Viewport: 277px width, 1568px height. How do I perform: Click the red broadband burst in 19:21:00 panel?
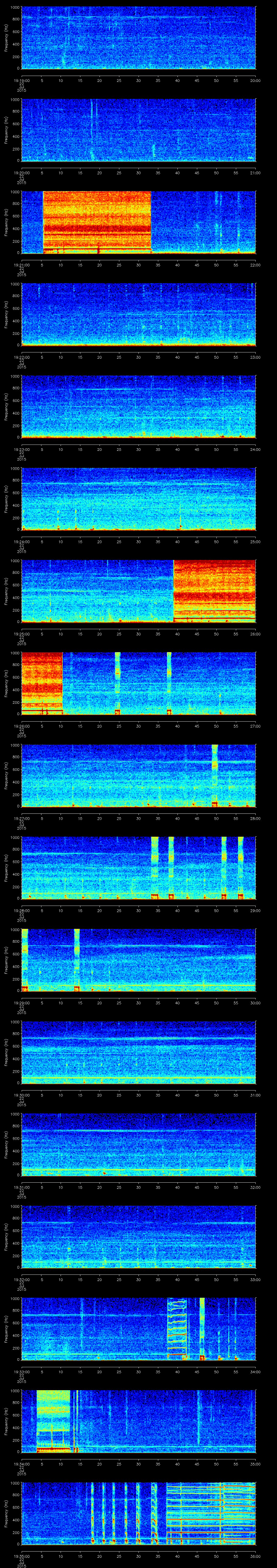[97, 222]
